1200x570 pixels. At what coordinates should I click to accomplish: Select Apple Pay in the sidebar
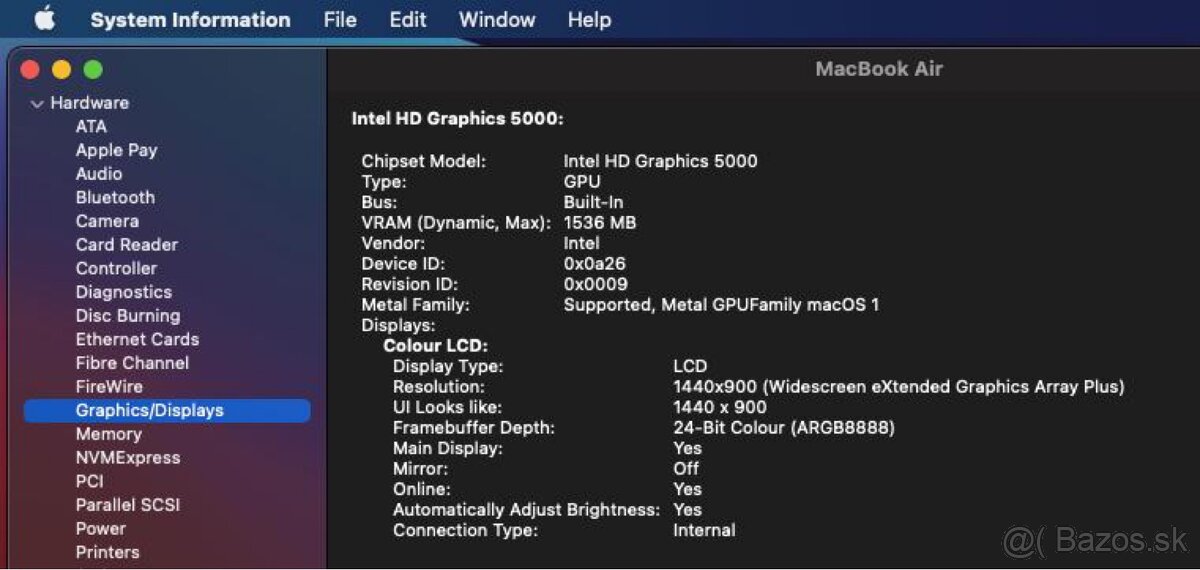[116, 150]
